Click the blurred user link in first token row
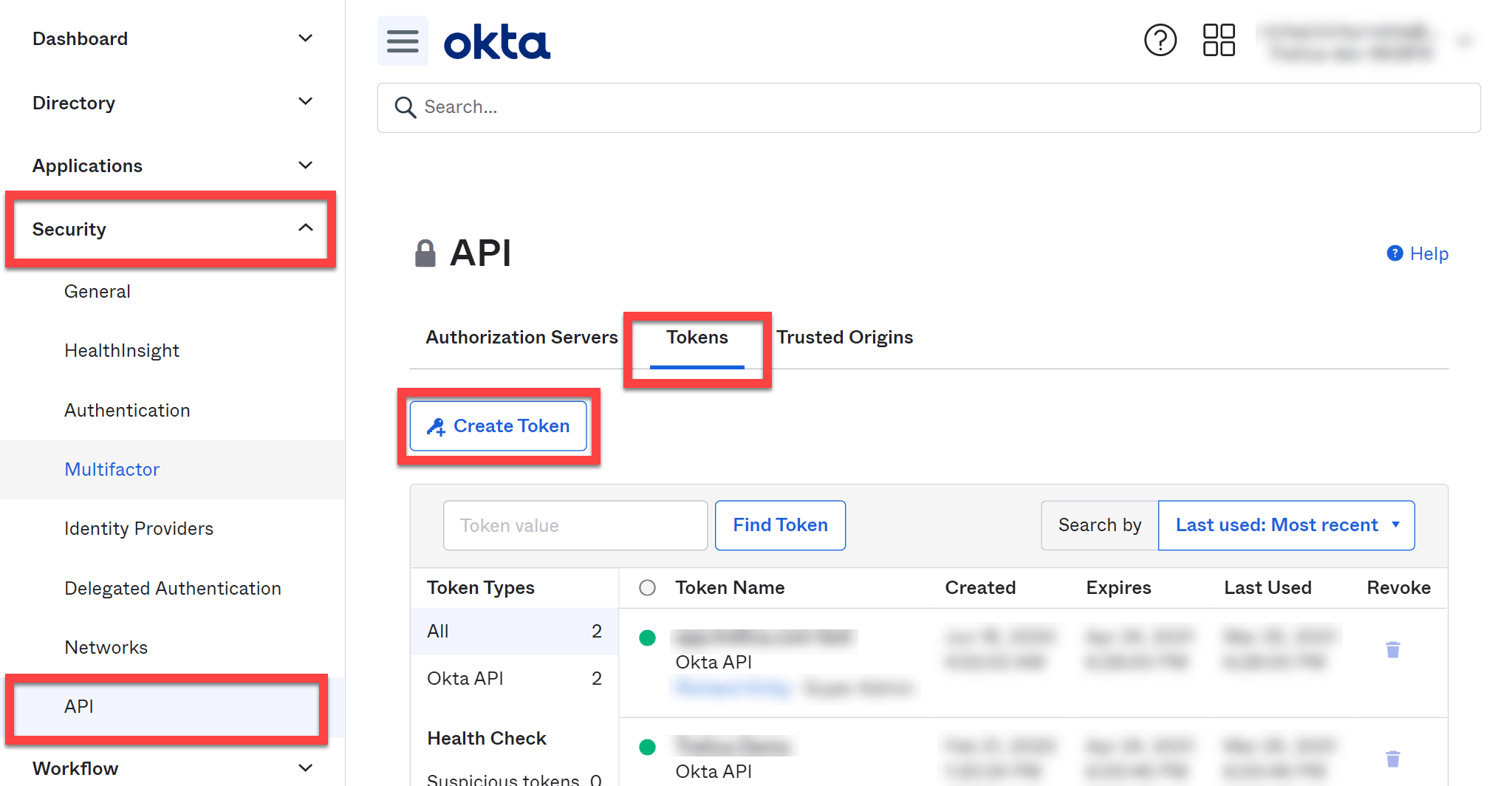The image size is (1512, 786). click(733, 689)
